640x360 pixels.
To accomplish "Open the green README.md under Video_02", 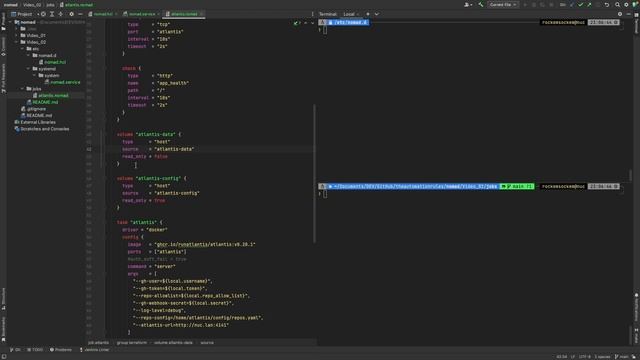I will pyautogui.click(x=42, y=102).
